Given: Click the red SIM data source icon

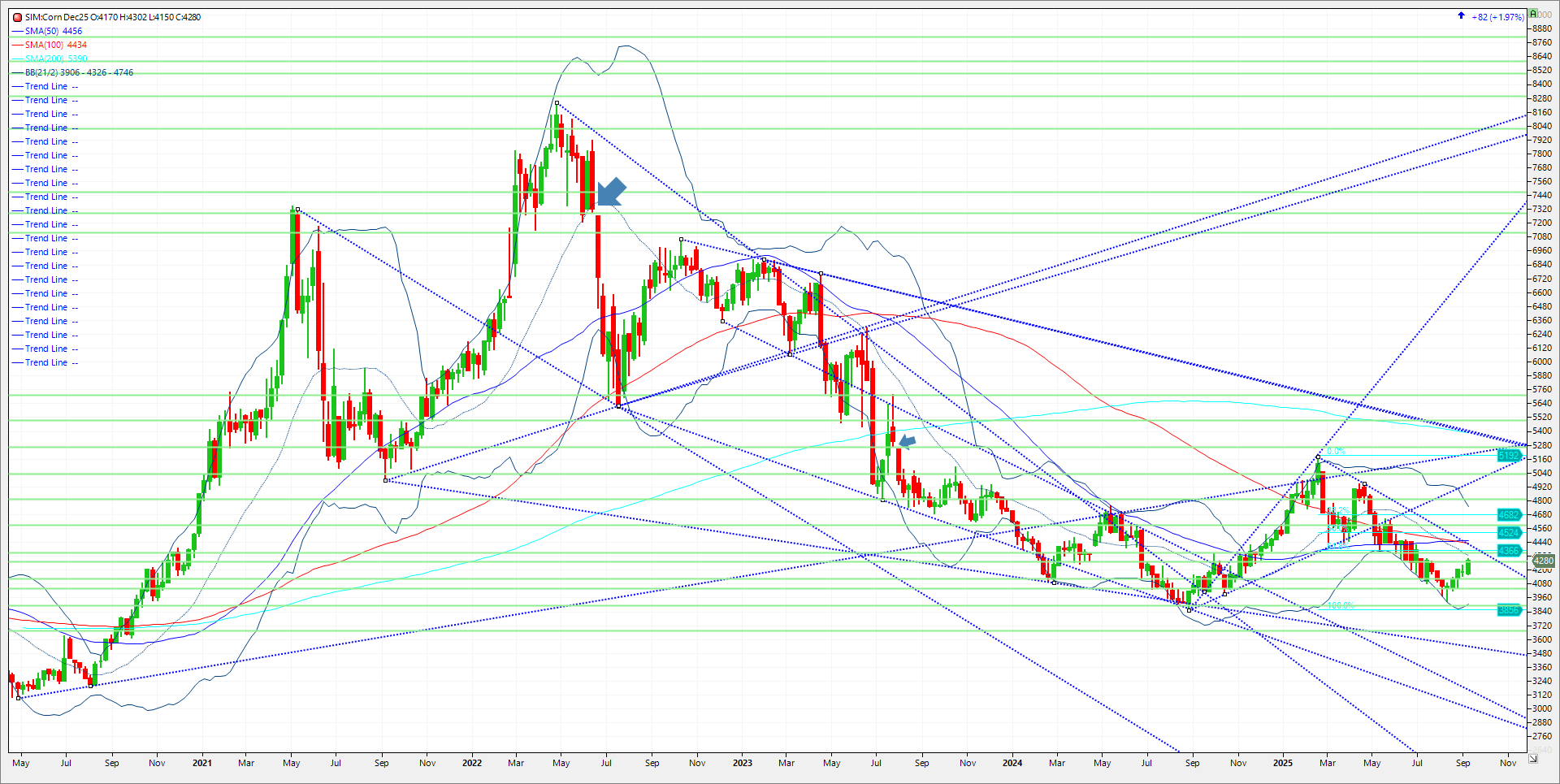Looking at the screenshot, I should click(16, 16).
